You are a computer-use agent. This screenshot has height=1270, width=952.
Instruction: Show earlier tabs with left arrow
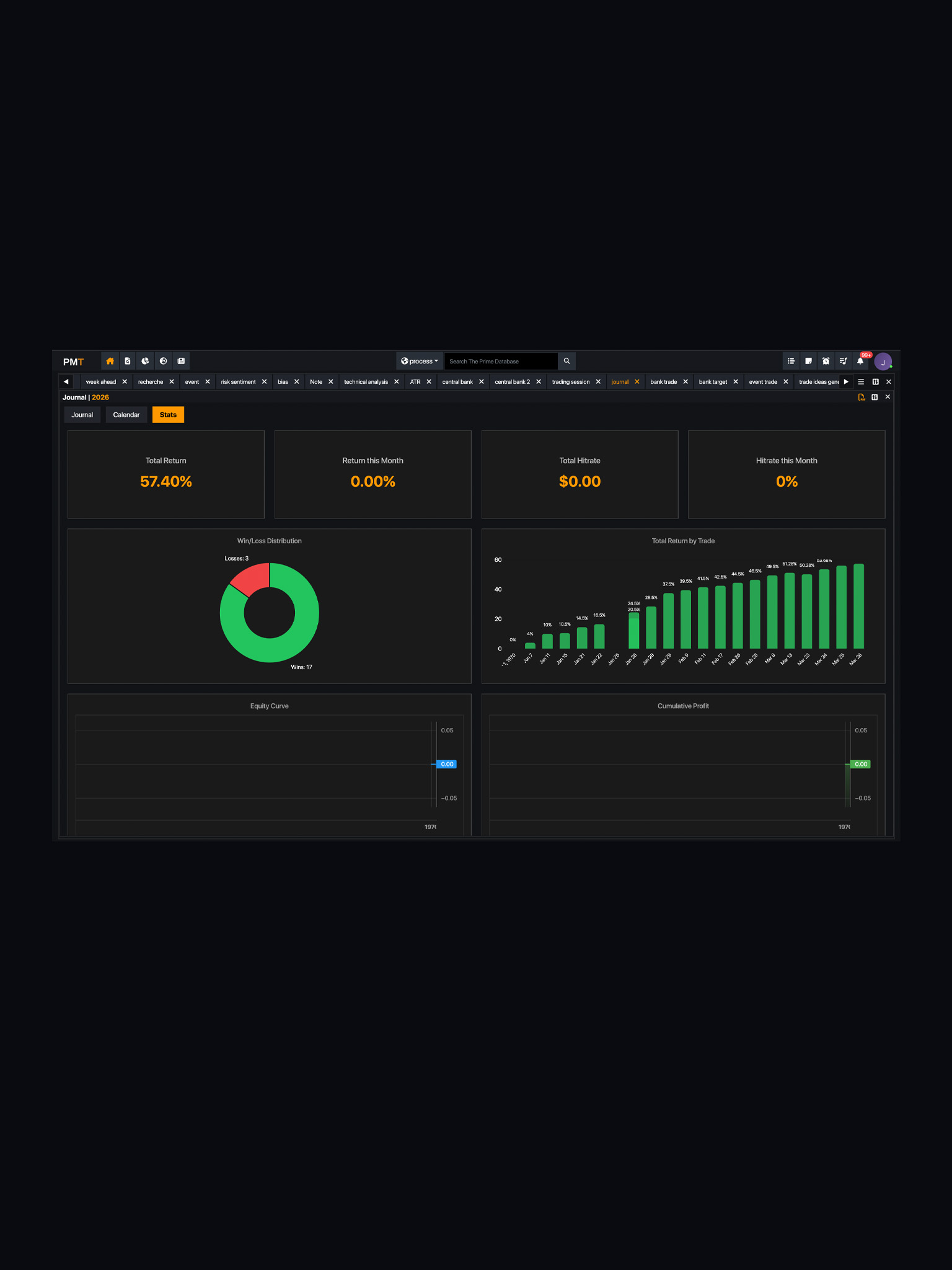(66, 381)
